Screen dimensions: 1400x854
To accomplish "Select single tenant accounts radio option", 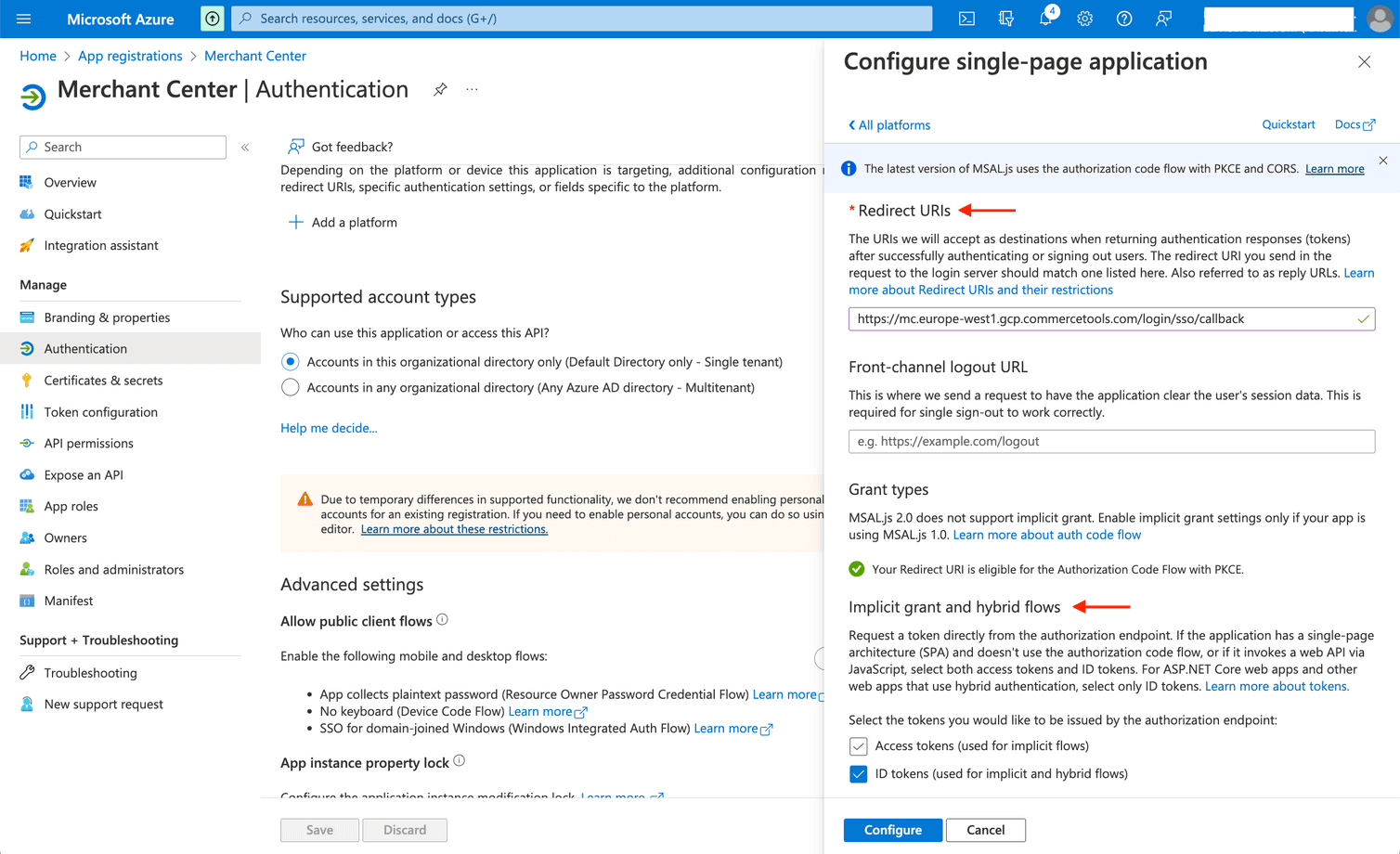I will tap(291, 362).
